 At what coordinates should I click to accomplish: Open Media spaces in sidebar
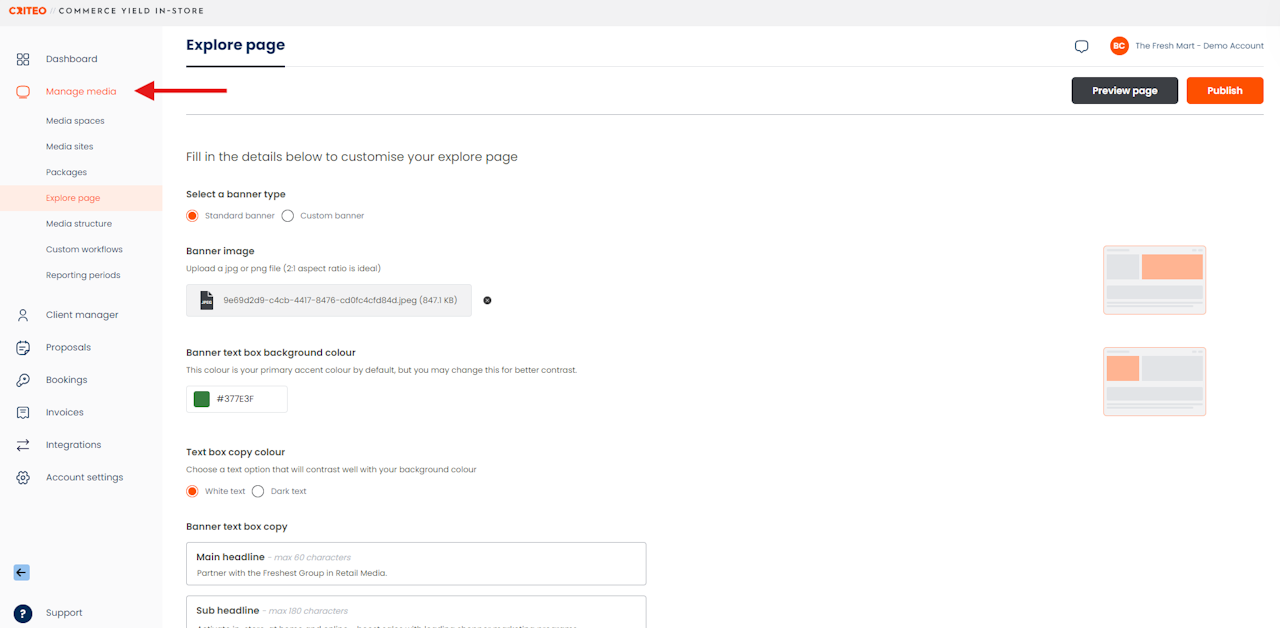75,121
